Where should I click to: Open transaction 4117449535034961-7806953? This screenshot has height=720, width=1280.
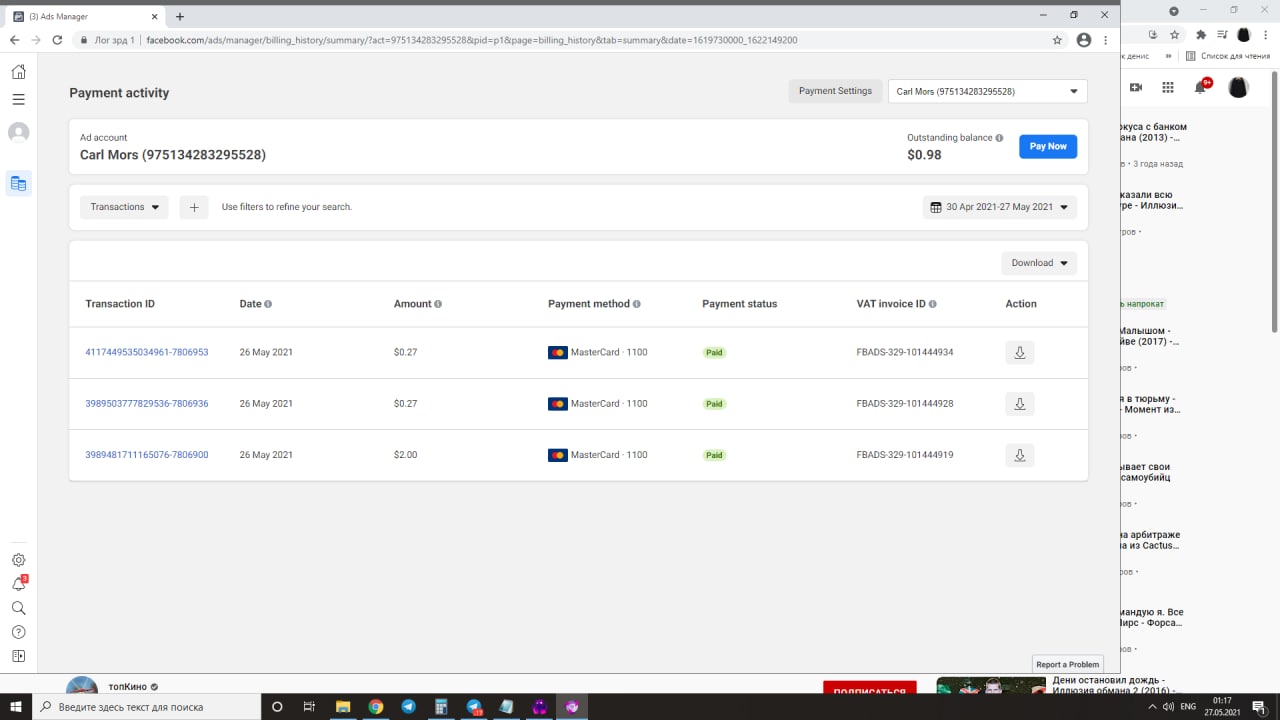tap(147, 352)
